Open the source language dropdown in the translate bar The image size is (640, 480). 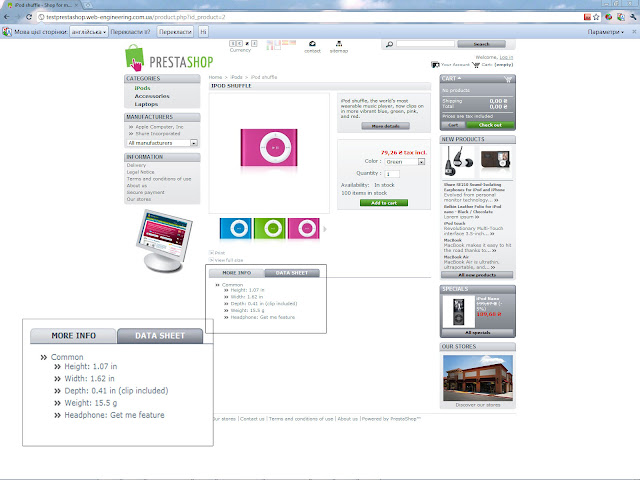pos(89,31)
